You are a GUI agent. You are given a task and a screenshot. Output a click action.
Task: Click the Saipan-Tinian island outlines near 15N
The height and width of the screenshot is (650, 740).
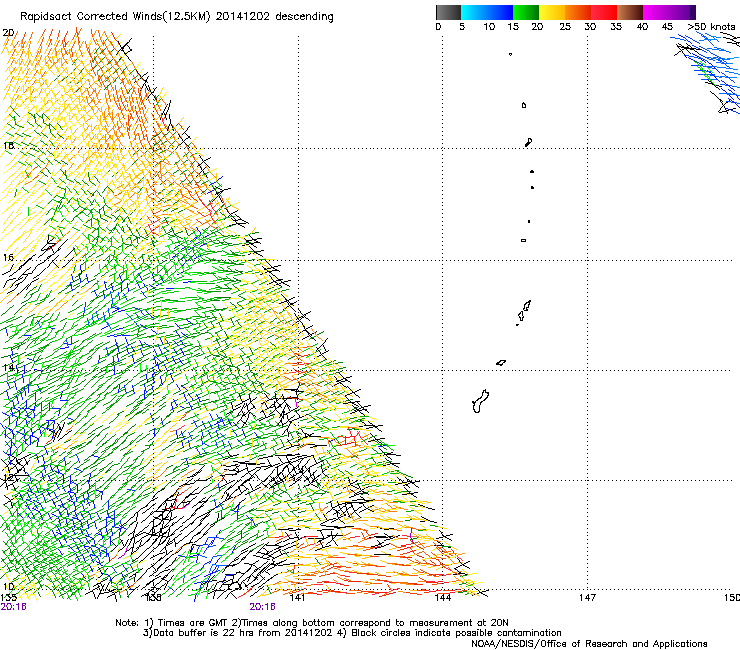point(523,312)
